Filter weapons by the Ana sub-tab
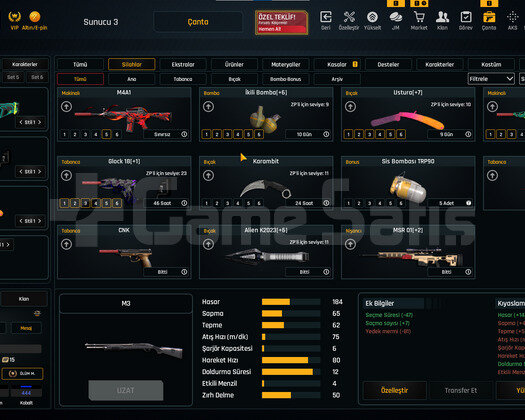Image resolution: width=525 pixels, height=420 pixels. pos(132,79)
